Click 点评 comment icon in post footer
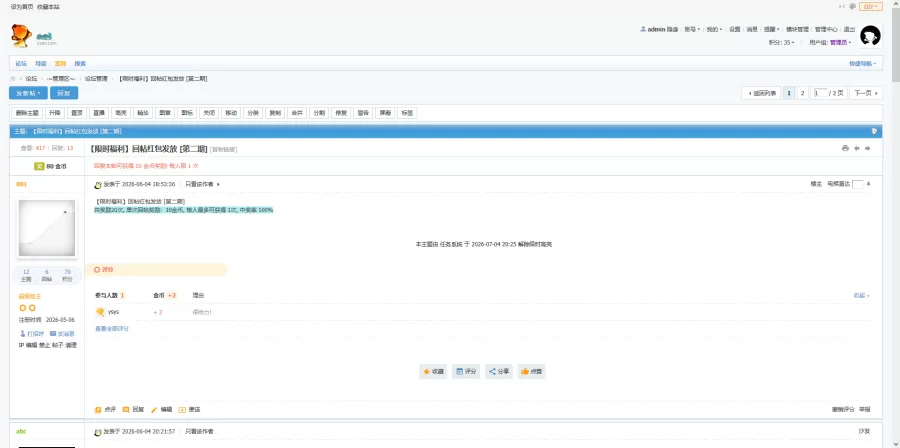 [99, 410]
